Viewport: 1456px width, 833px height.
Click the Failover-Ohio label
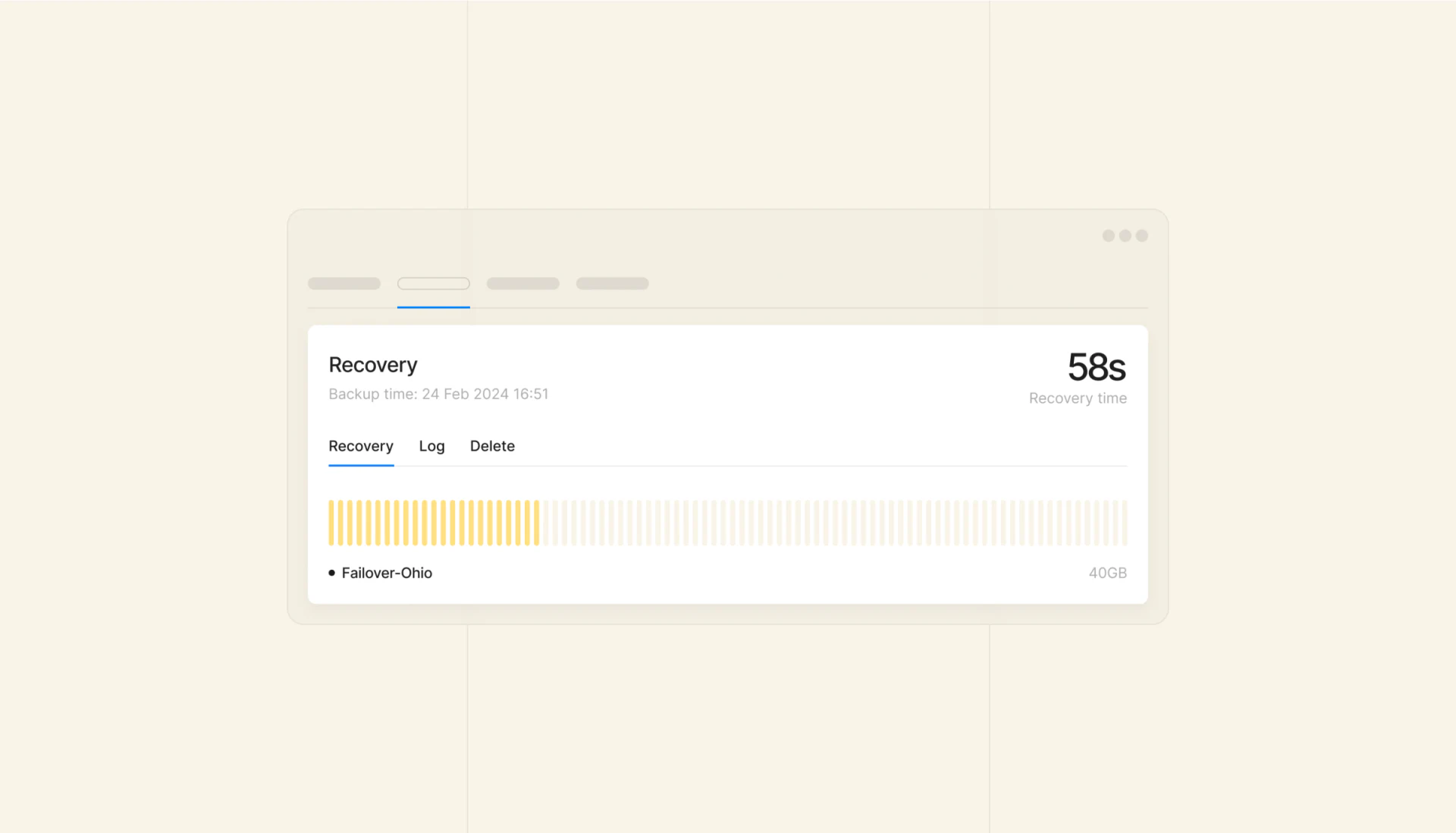(387, 573)
